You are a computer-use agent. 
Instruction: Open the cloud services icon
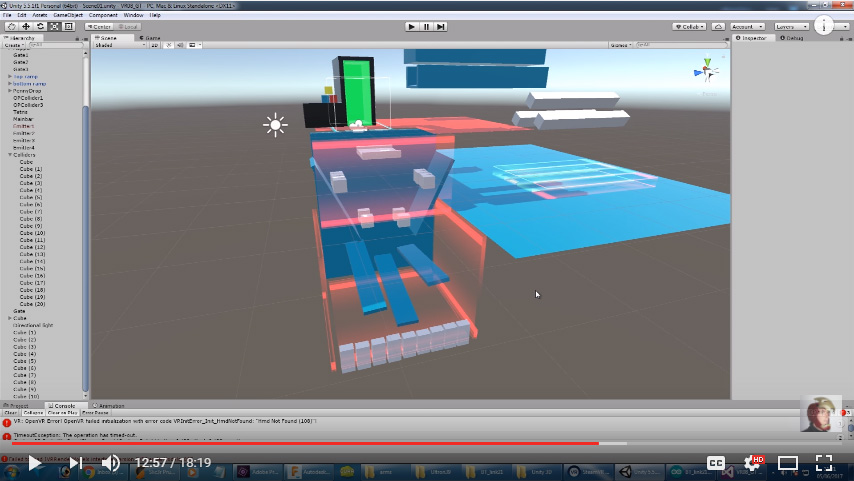717,26
